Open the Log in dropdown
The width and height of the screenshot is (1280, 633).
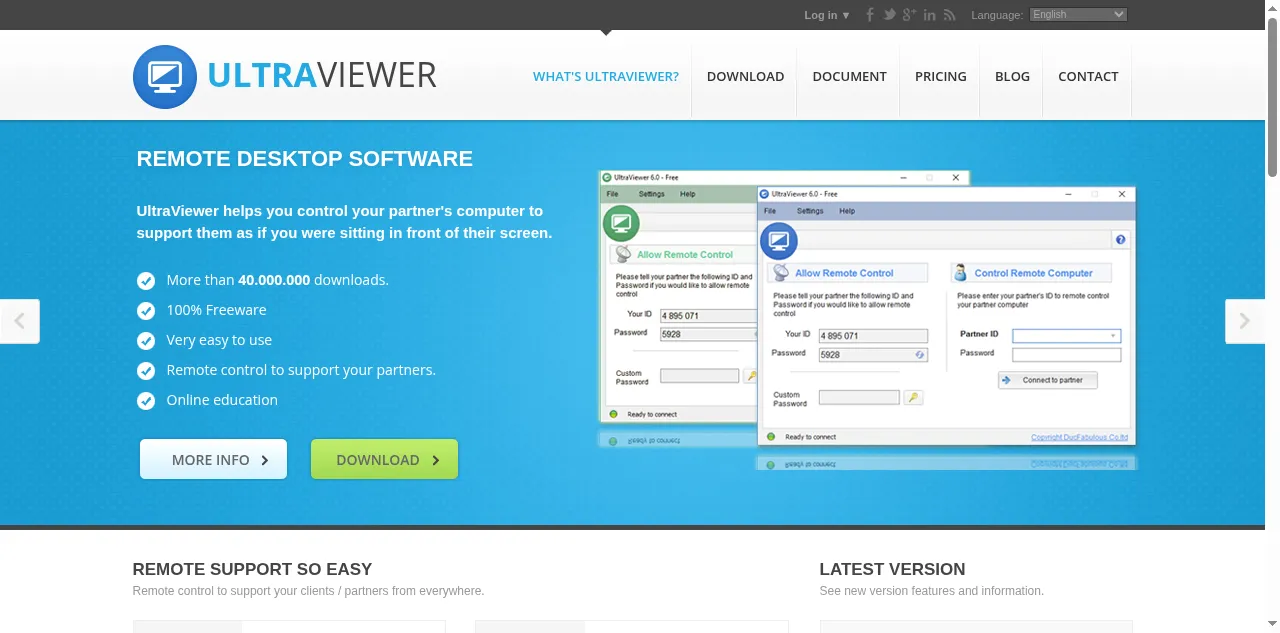tap(826, 15)
